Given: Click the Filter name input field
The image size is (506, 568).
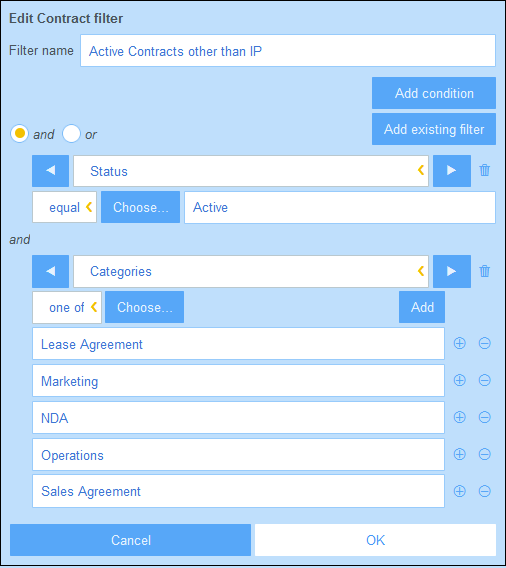Looking at the screenshot, I should click(x=288, y=51).
